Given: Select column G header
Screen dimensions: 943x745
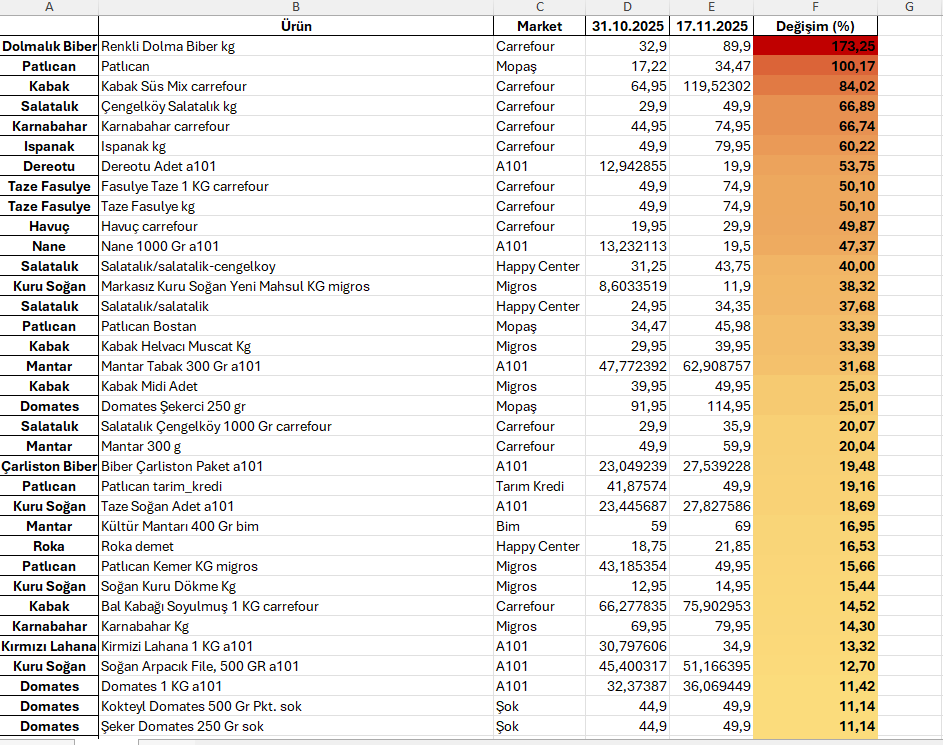Looking at the screenshot, I should [x=909, y=7].
